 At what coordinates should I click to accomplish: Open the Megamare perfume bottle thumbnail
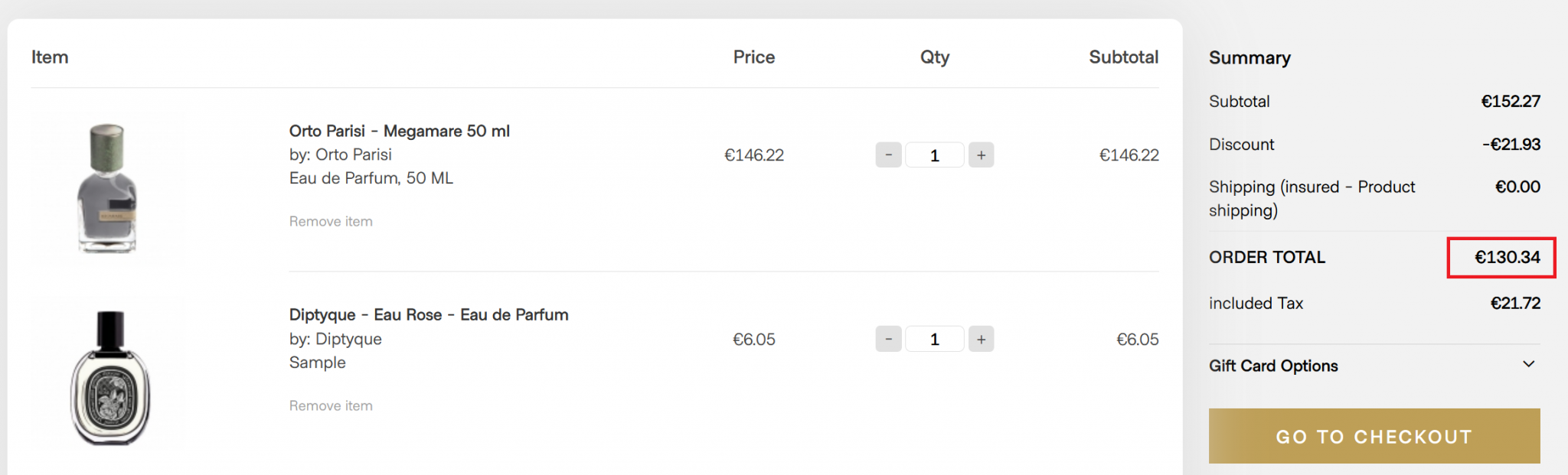(x=108, y=189)
